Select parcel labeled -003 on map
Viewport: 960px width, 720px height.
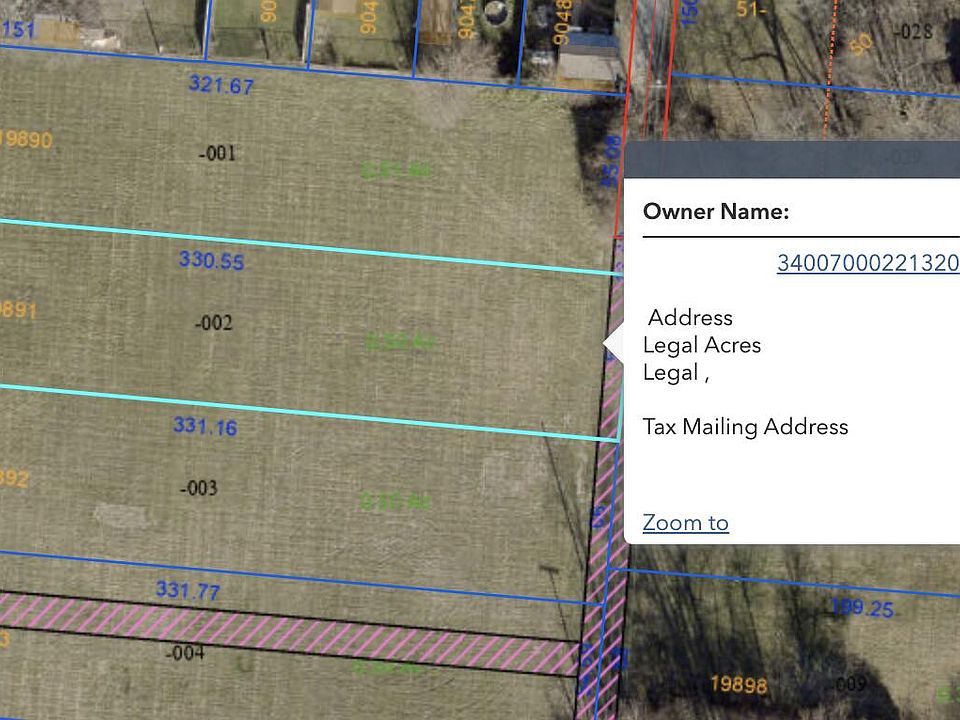click(x=199, y=489)
